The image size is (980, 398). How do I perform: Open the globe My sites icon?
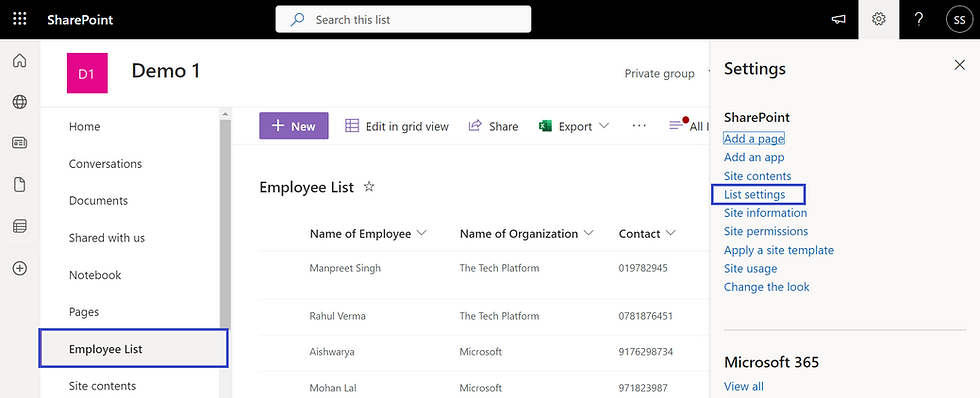[20, 102]
